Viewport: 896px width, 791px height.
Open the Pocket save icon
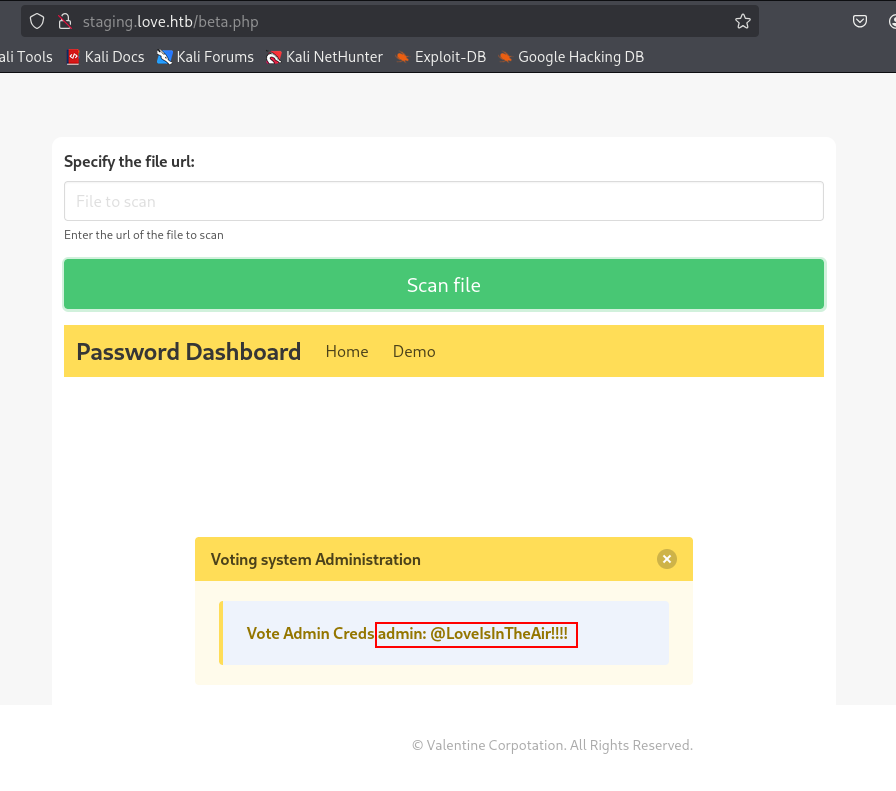pos(859,22)
